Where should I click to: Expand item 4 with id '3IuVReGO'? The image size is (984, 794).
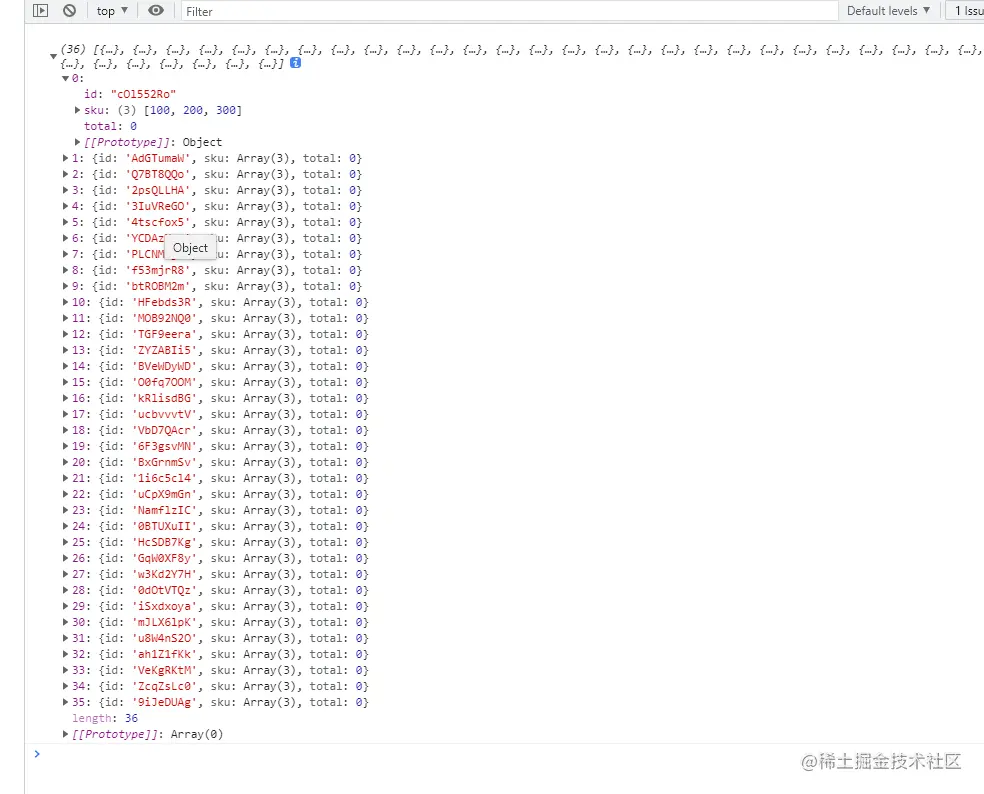[x=65, y=206]
